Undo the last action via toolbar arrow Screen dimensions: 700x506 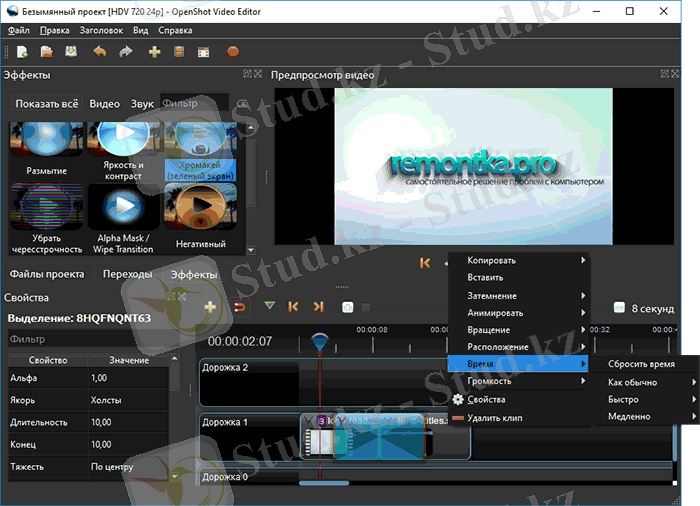point(99,51)
